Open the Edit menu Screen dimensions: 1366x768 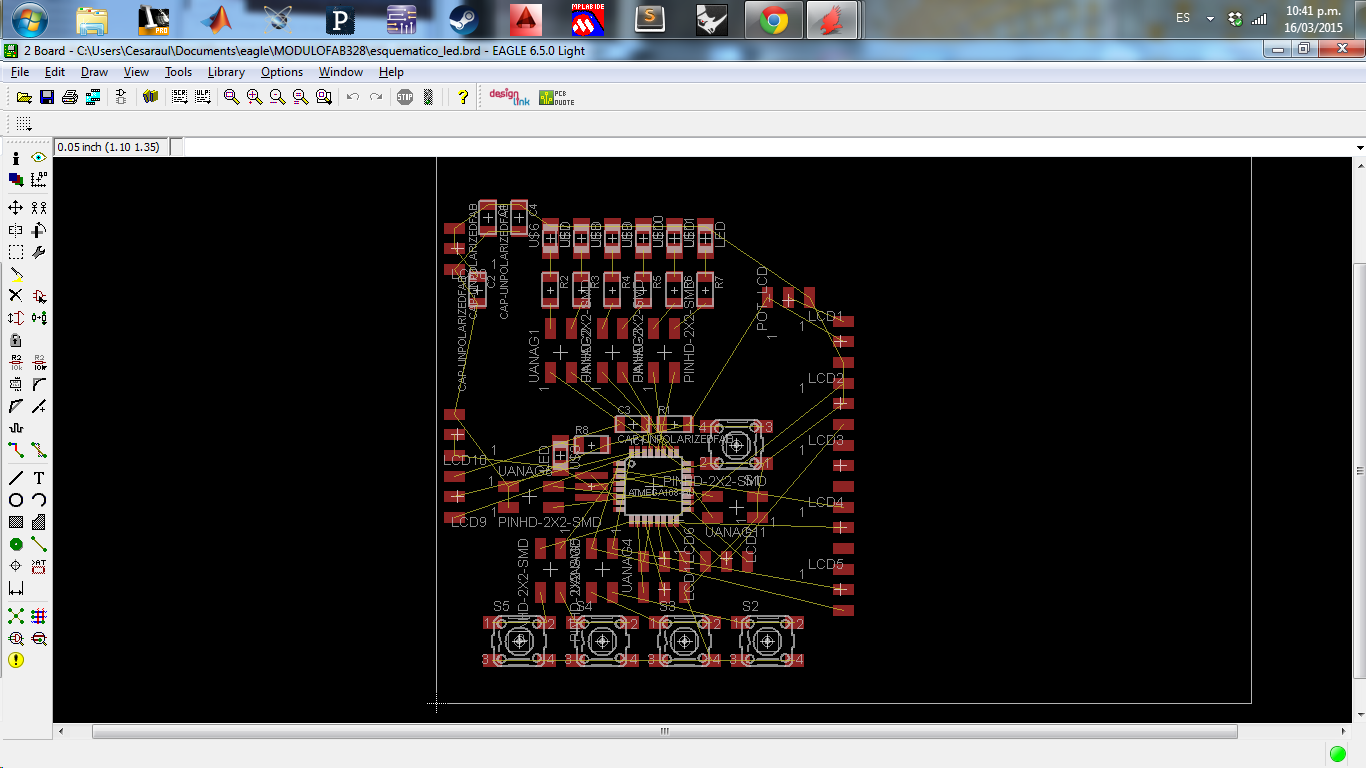tap(55, 72)
